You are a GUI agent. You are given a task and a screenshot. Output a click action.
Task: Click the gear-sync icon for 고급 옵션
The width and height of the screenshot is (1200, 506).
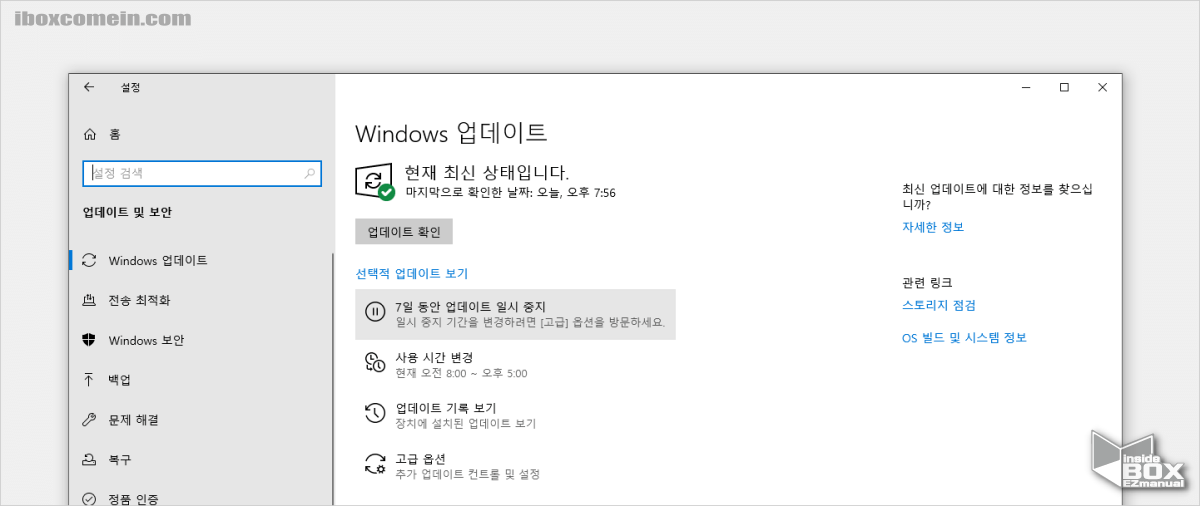coord(374,463)
